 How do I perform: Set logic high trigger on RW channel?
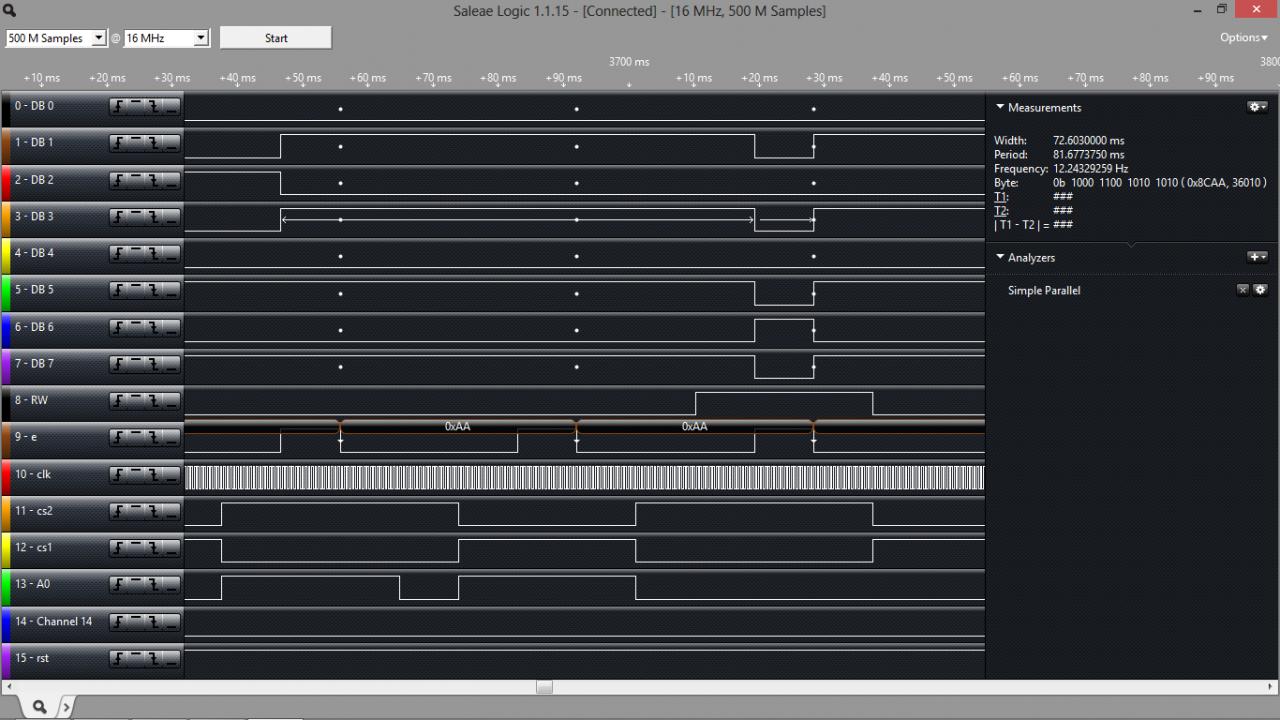(x=137, y=401)
